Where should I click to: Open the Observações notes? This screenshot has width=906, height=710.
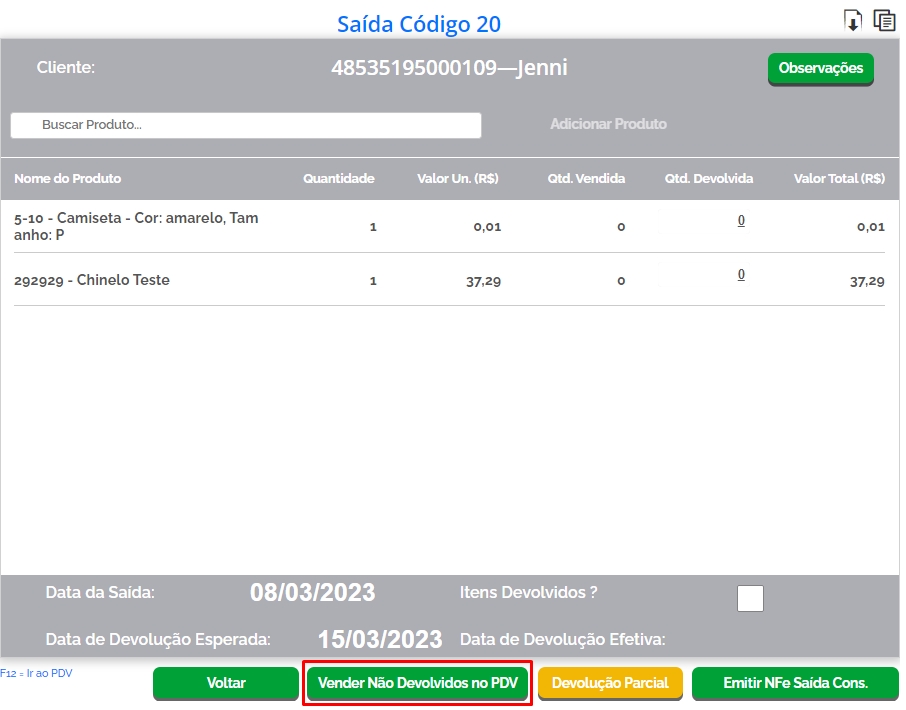[820, 68]
